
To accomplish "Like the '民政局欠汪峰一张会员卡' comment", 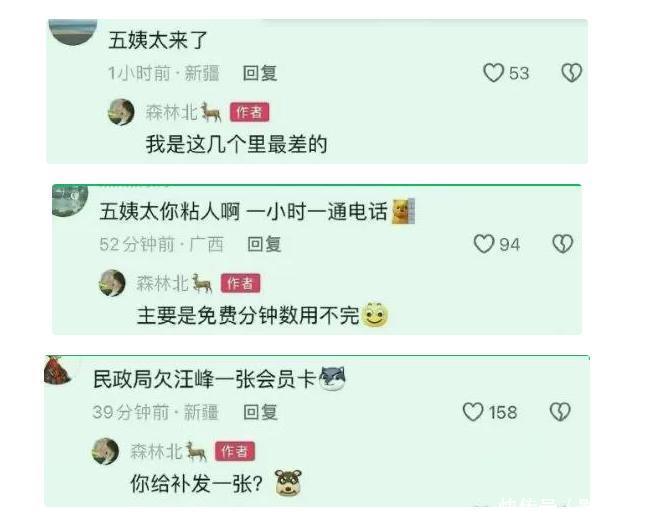I will pyautogui.click(x=473, y=412).
